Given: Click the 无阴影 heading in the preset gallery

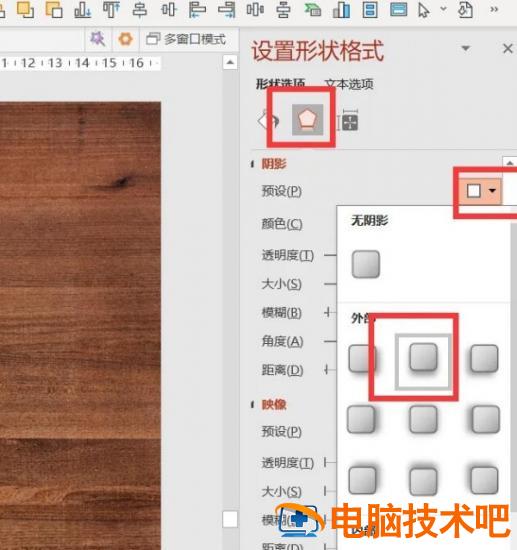Looking at the screenshot, I should pyautogui.click(x=369, y=221).
